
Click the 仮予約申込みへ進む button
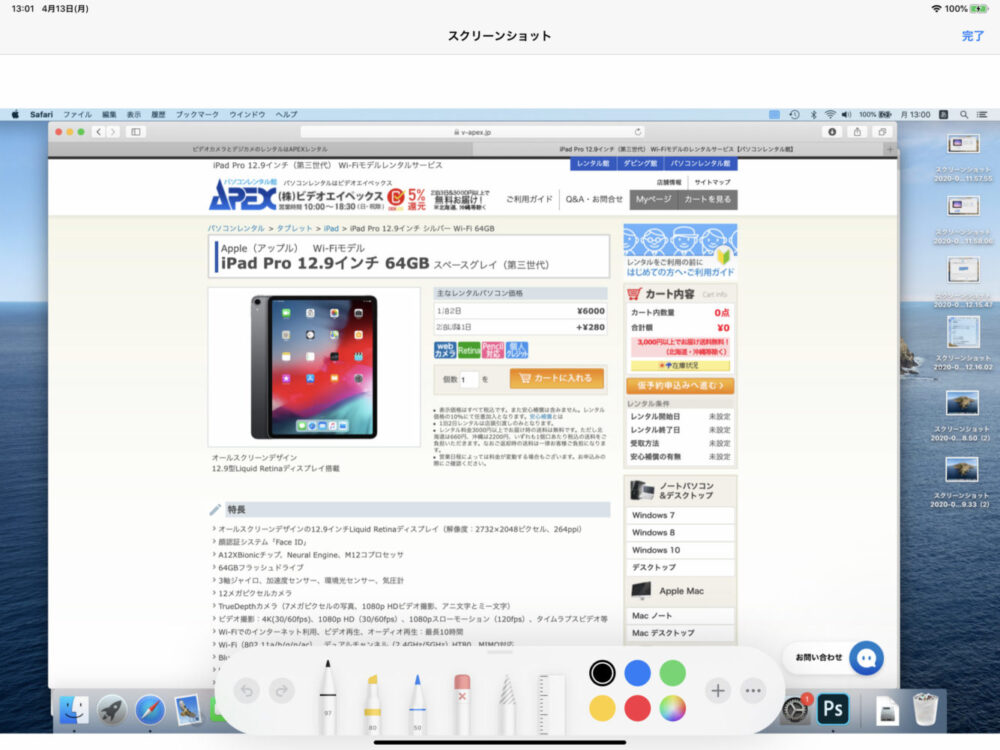[680, 385]
